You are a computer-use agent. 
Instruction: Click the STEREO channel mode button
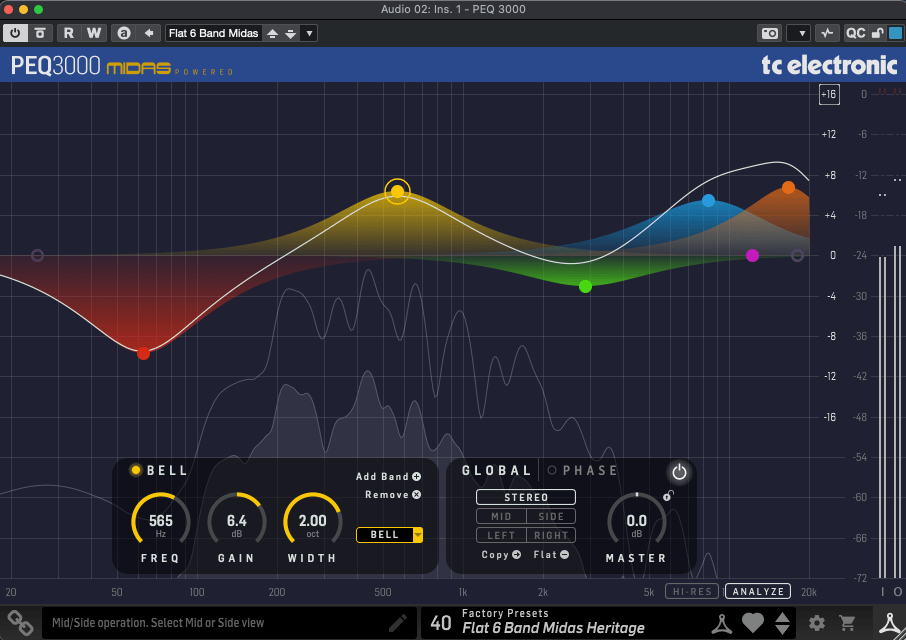click(x=526, y=497)
